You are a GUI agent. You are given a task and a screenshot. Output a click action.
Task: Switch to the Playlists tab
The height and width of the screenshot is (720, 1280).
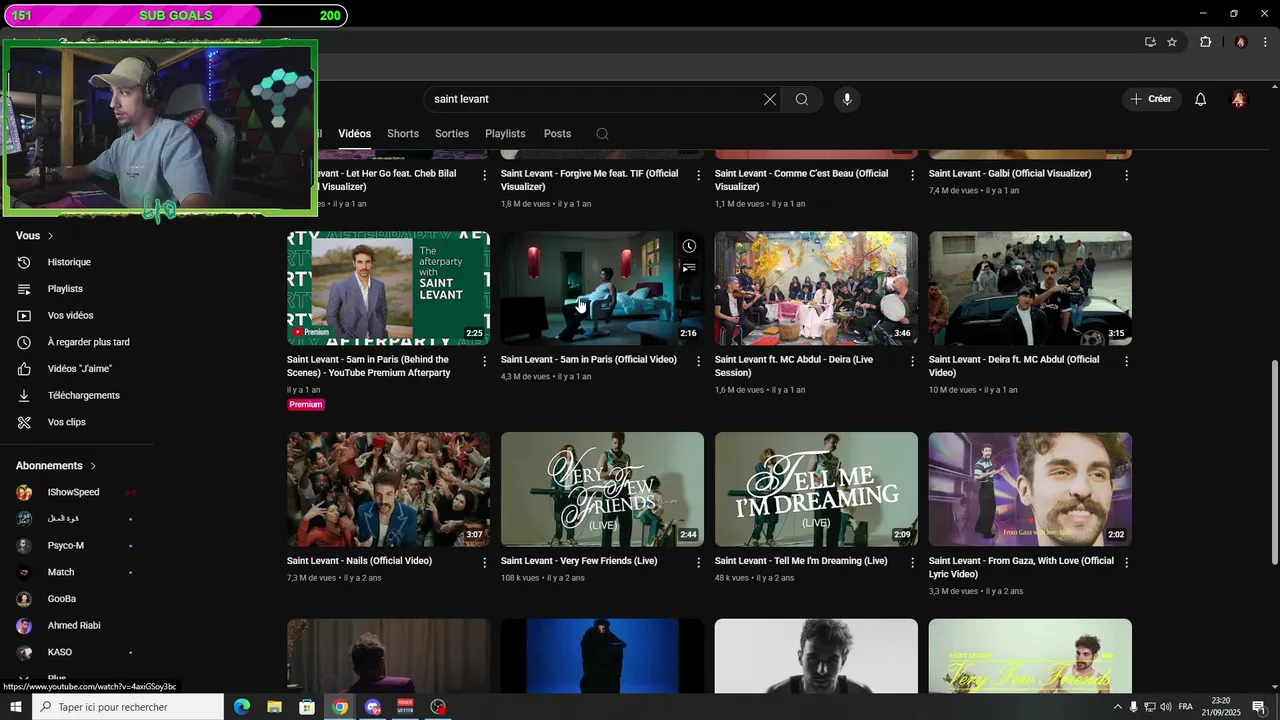click(505, 134)
